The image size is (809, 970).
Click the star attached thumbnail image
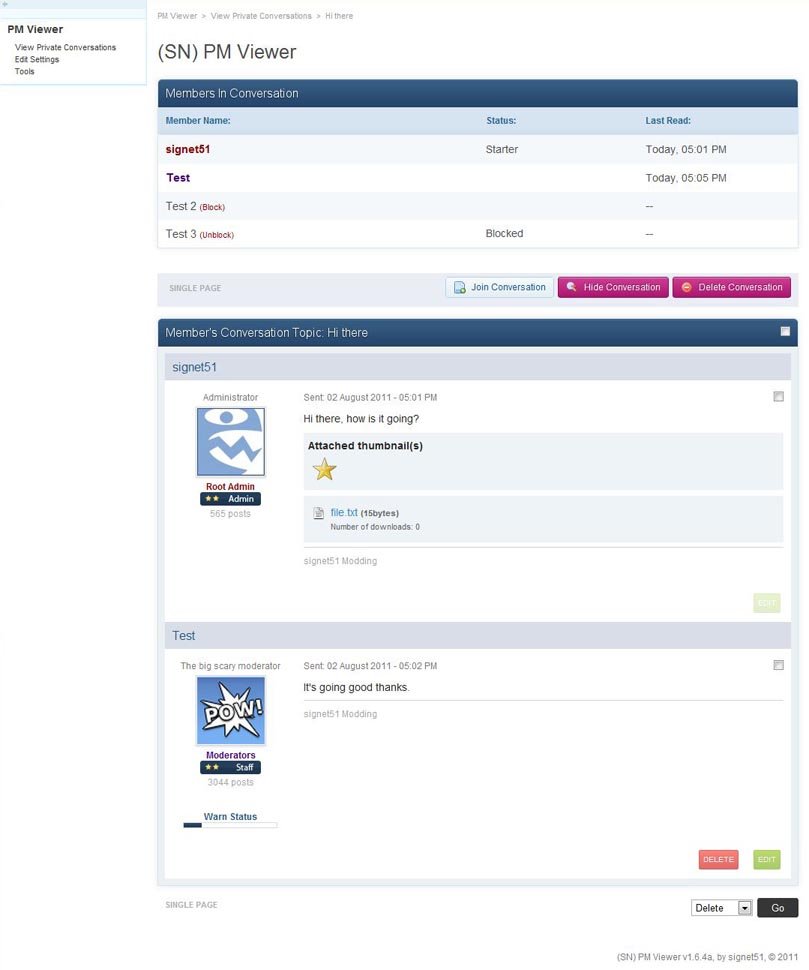[x=324, y=469]
